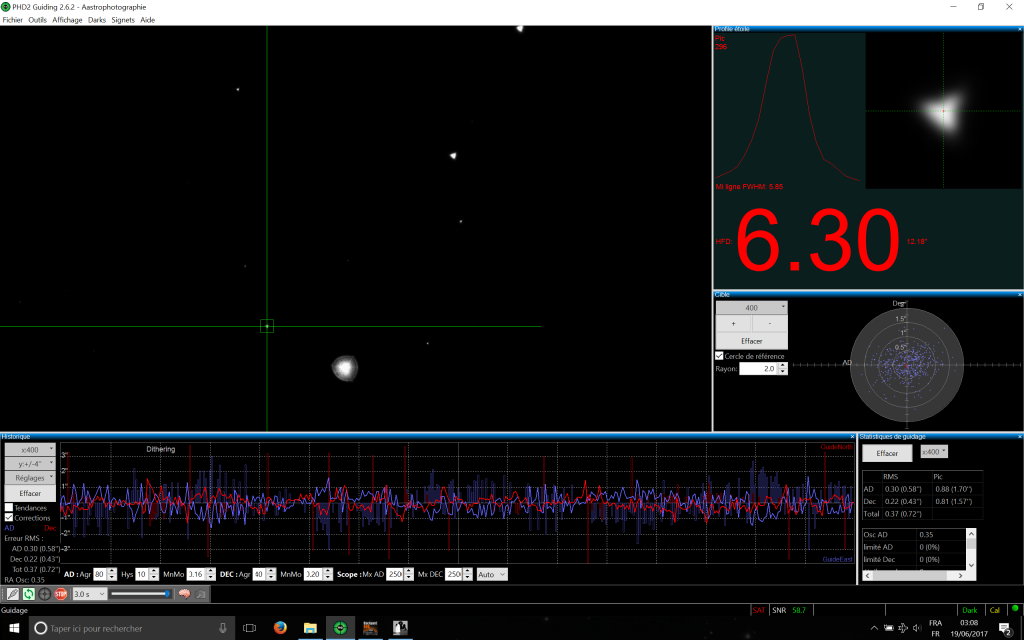Open the 400 dropdown in Cible panel
The image size is (1024, 640).
click(752, 308)
